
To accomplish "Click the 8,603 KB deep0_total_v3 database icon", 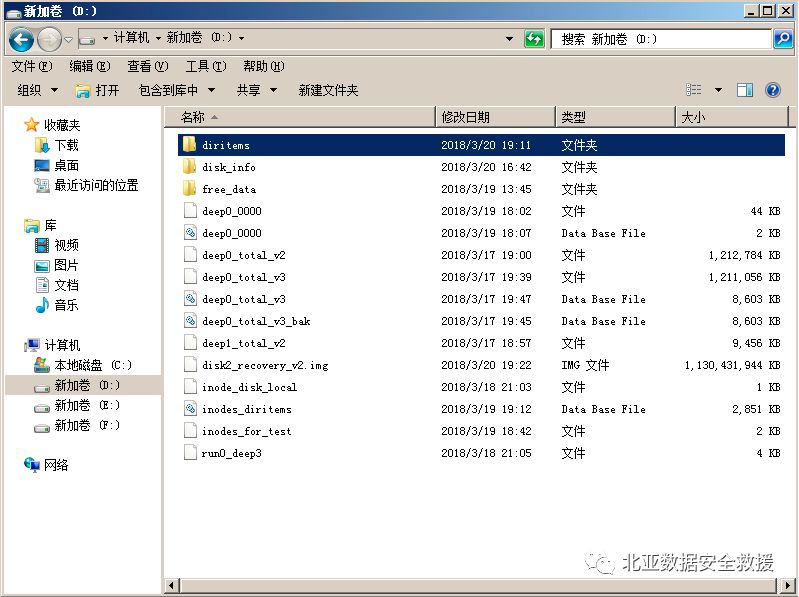I will point(190,298).
